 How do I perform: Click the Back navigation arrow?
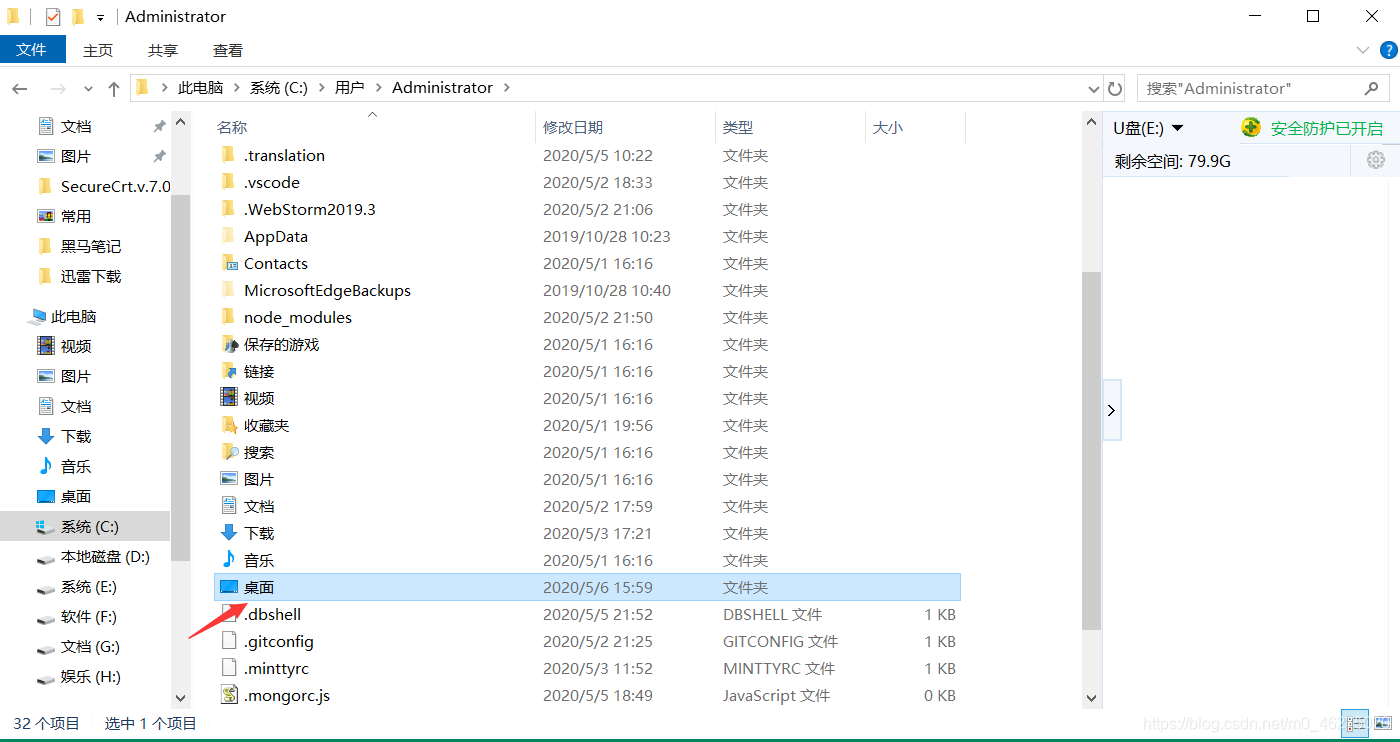pyautogui.click(x=20, y=88)
